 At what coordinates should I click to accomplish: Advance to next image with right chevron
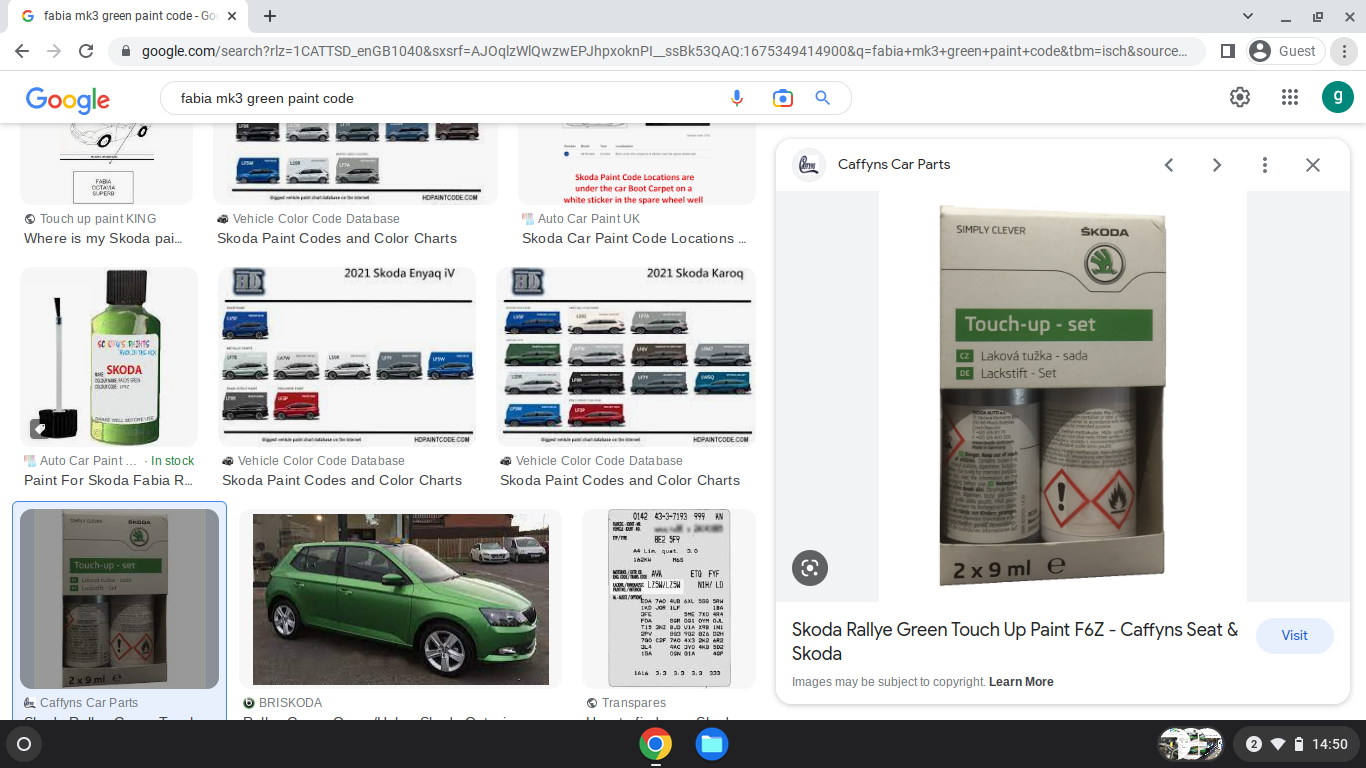(x=1217, y=164)
